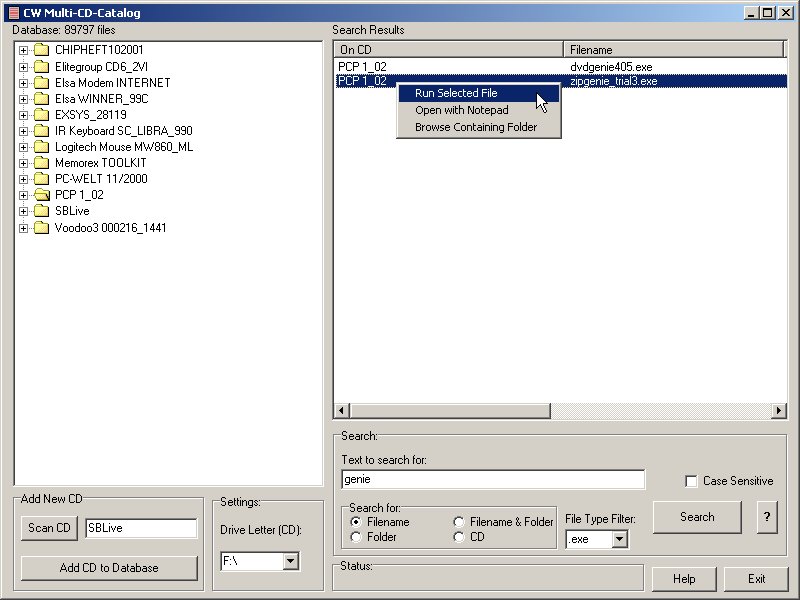
Task: Select the Voodoo3 000216_1441 tree label
Action: click(110, 228)
